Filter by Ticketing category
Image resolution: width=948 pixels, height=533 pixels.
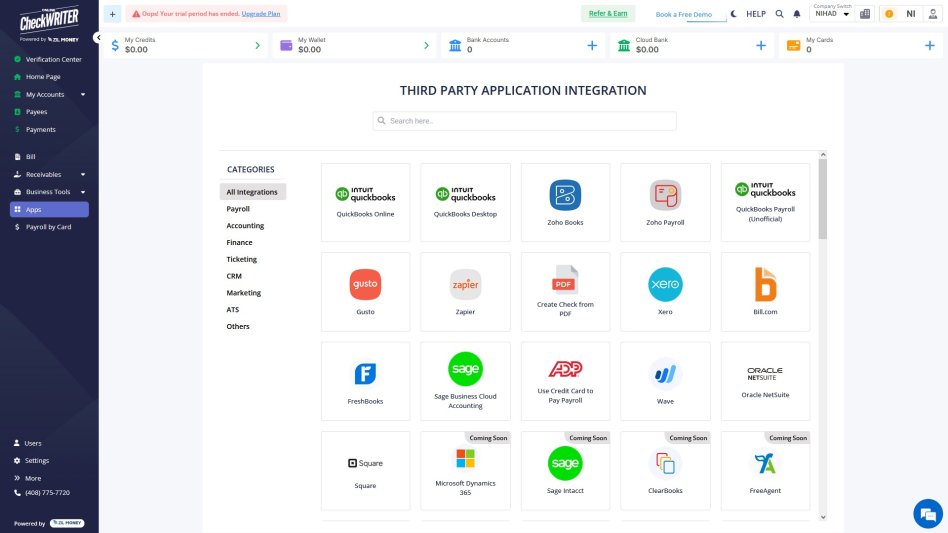pos(241,259)
